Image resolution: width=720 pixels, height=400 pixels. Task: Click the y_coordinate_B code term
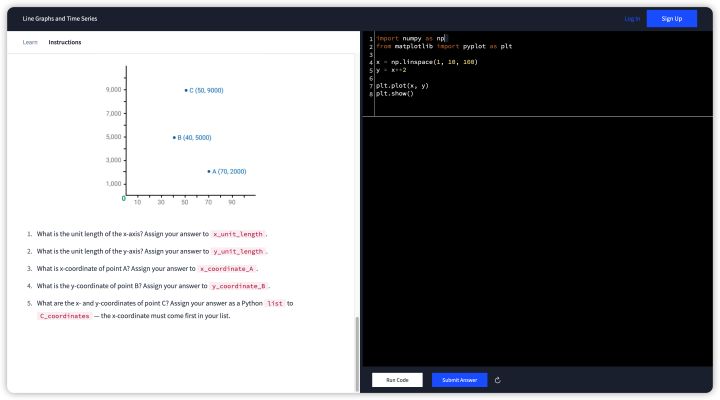click(x=238, y=286)
